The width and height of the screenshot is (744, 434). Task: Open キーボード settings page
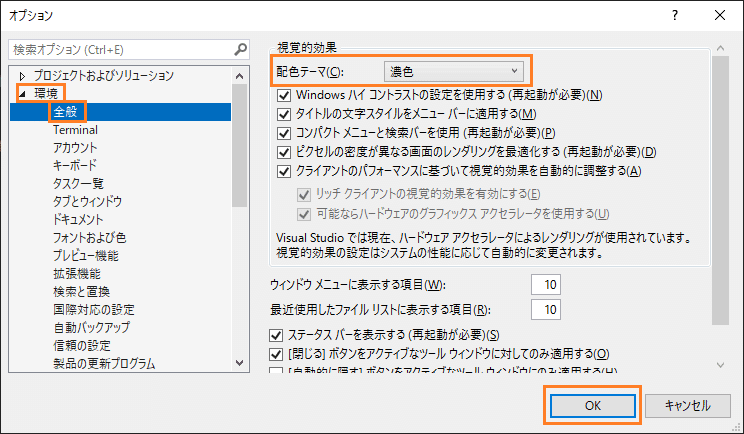[74, 166]
